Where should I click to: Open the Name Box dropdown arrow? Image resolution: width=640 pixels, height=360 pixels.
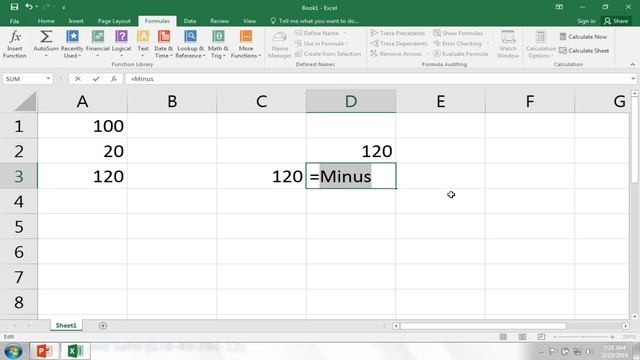(x=48, y=79)
